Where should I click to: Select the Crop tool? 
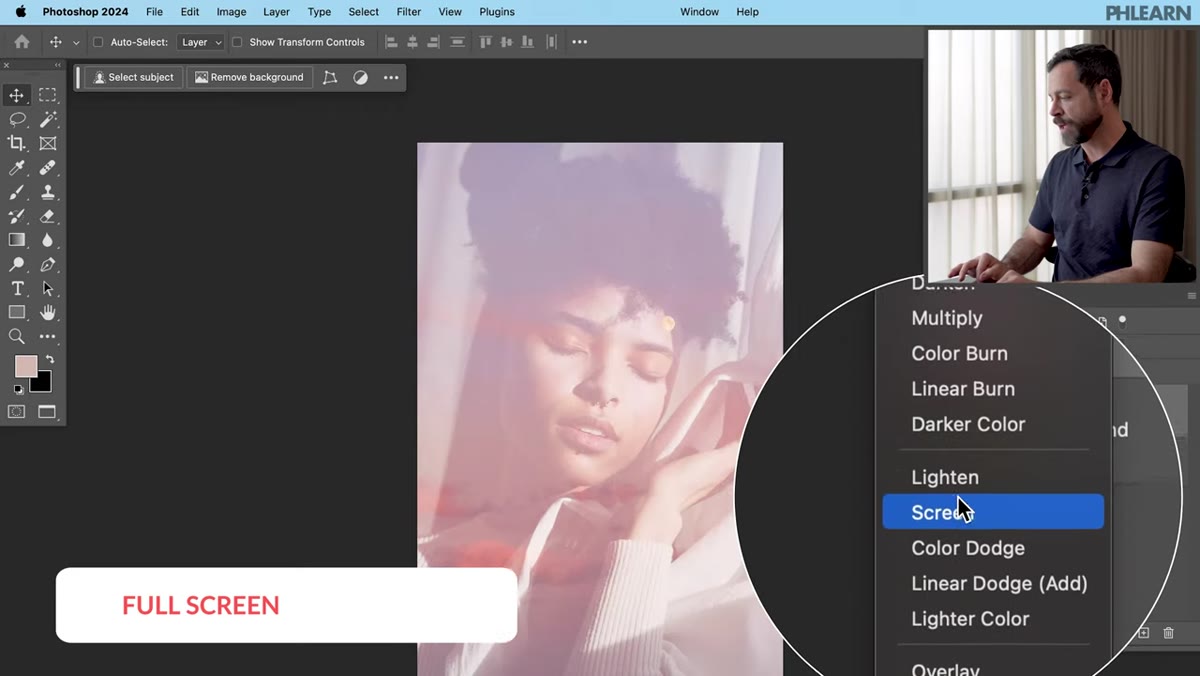(x=17, y=143)
